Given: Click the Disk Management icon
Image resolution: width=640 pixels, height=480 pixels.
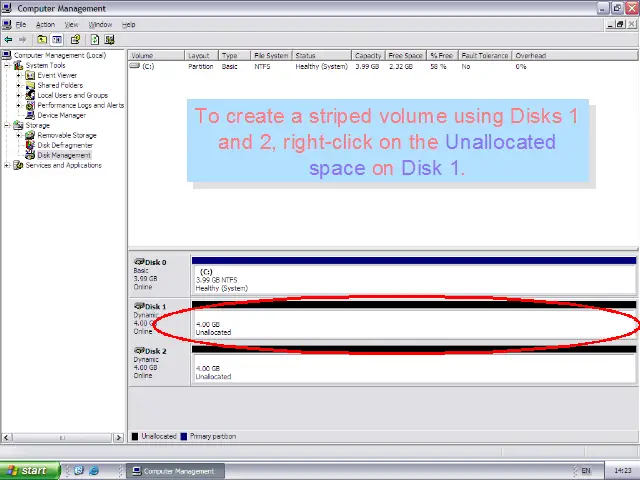Looking at the screenshot, I should pyautogui.click(x=30, y=155).
